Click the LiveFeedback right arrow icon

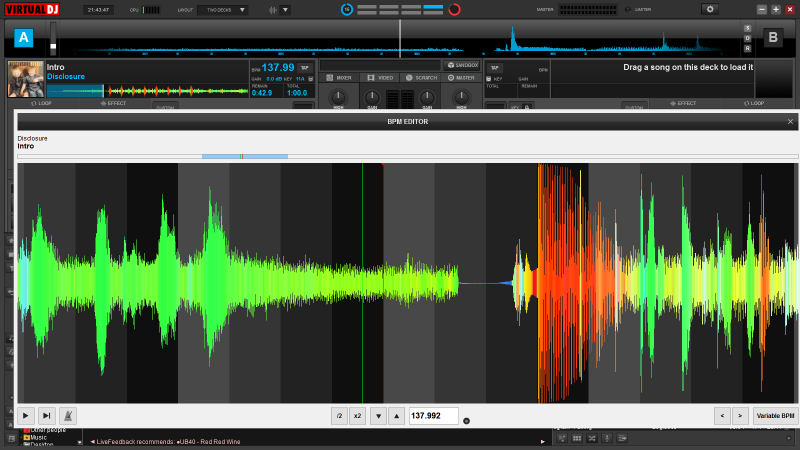(543, 442)
